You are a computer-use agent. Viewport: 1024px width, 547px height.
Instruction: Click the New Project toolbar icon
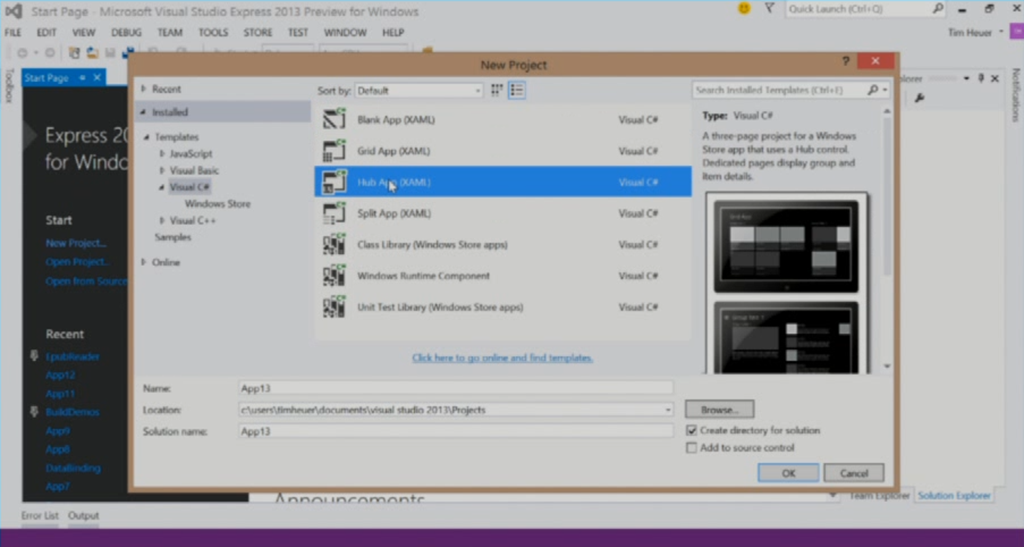74,52
